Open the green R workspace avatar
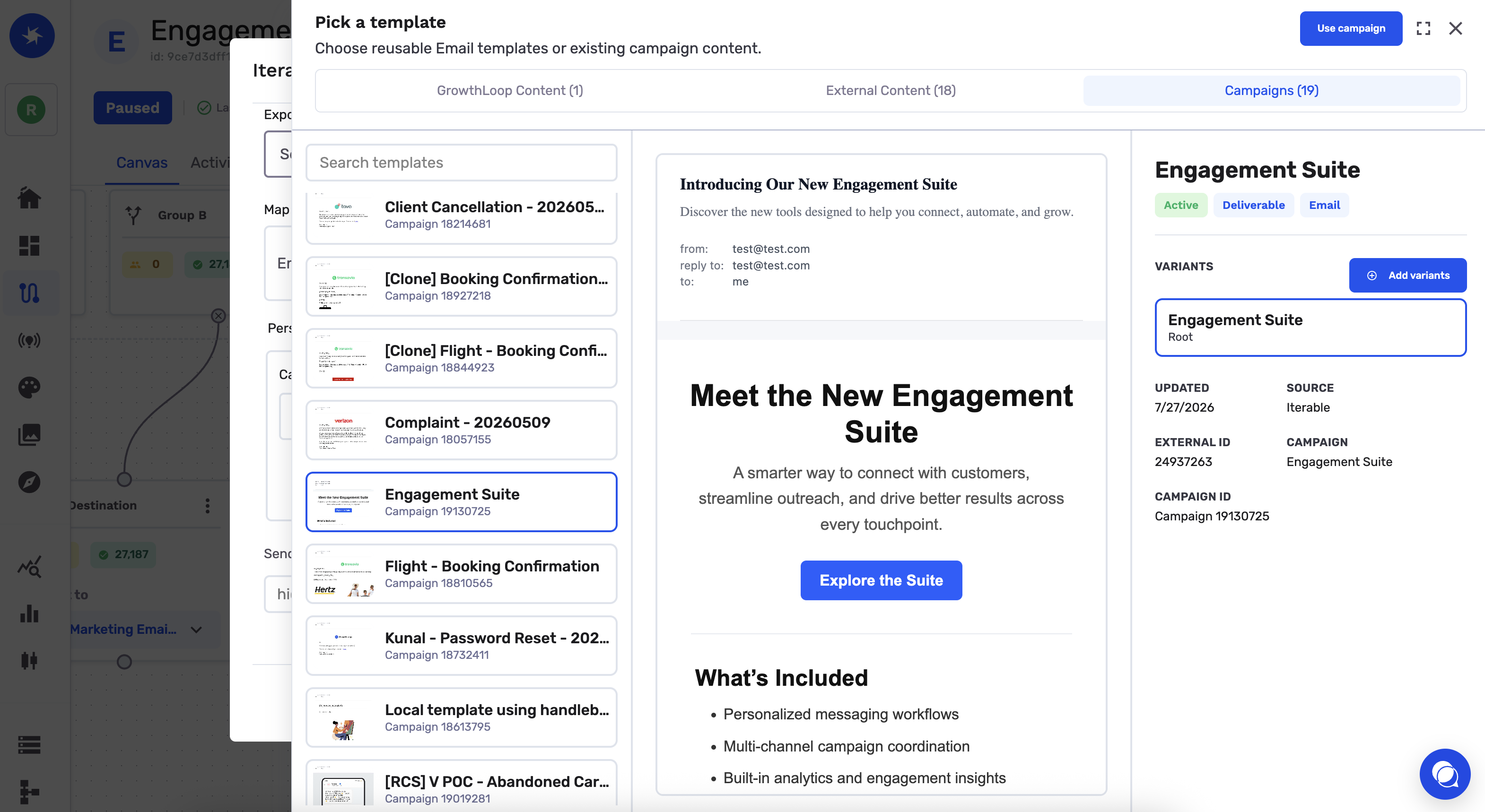The height and width of the screenshot is (812, 1485). point(31,110)
